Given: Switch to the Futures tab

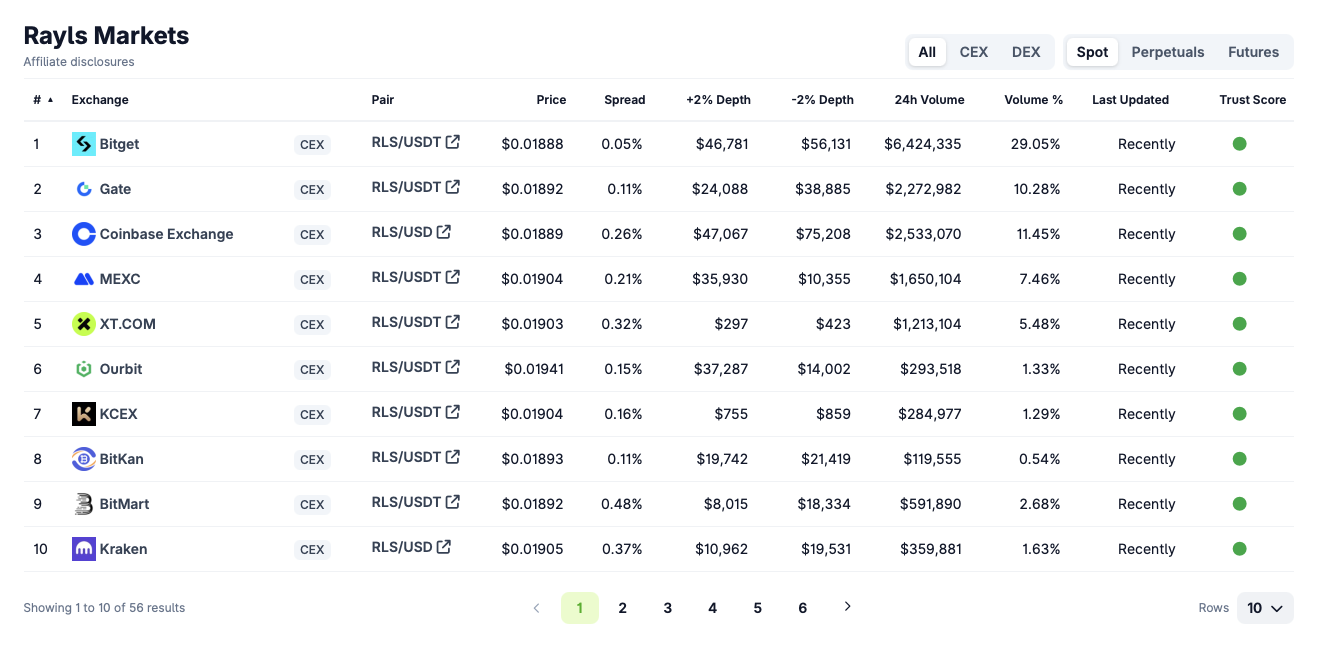Looking at the screenshot, I should (1253, 52).
